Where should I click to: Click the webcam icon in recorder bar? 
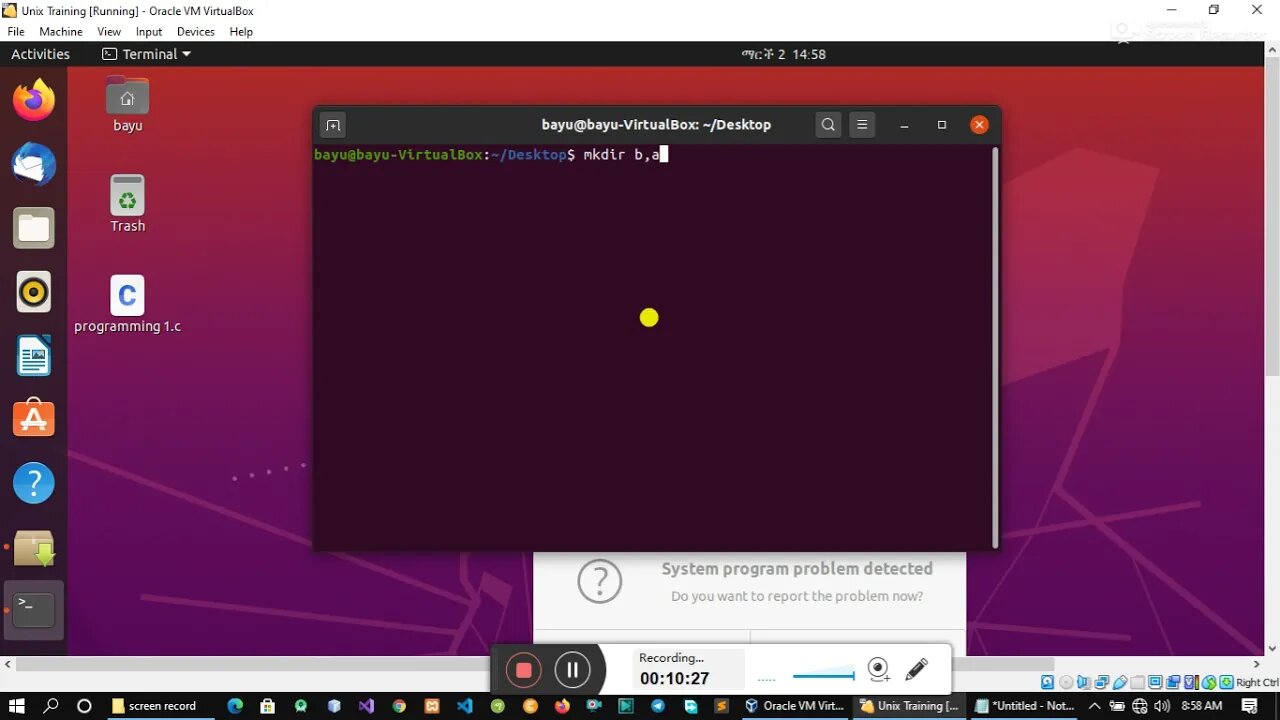(878, 669)
